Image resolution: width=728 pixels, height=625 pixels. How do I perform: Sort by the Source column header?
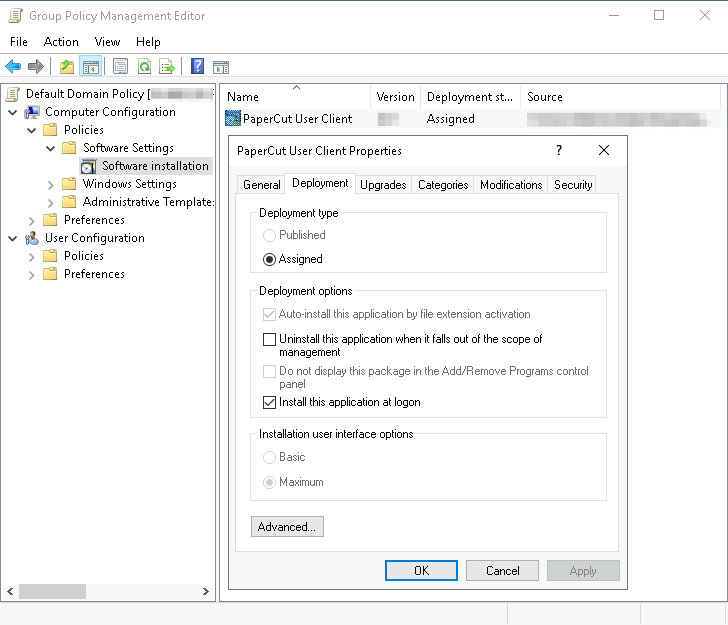620,97
